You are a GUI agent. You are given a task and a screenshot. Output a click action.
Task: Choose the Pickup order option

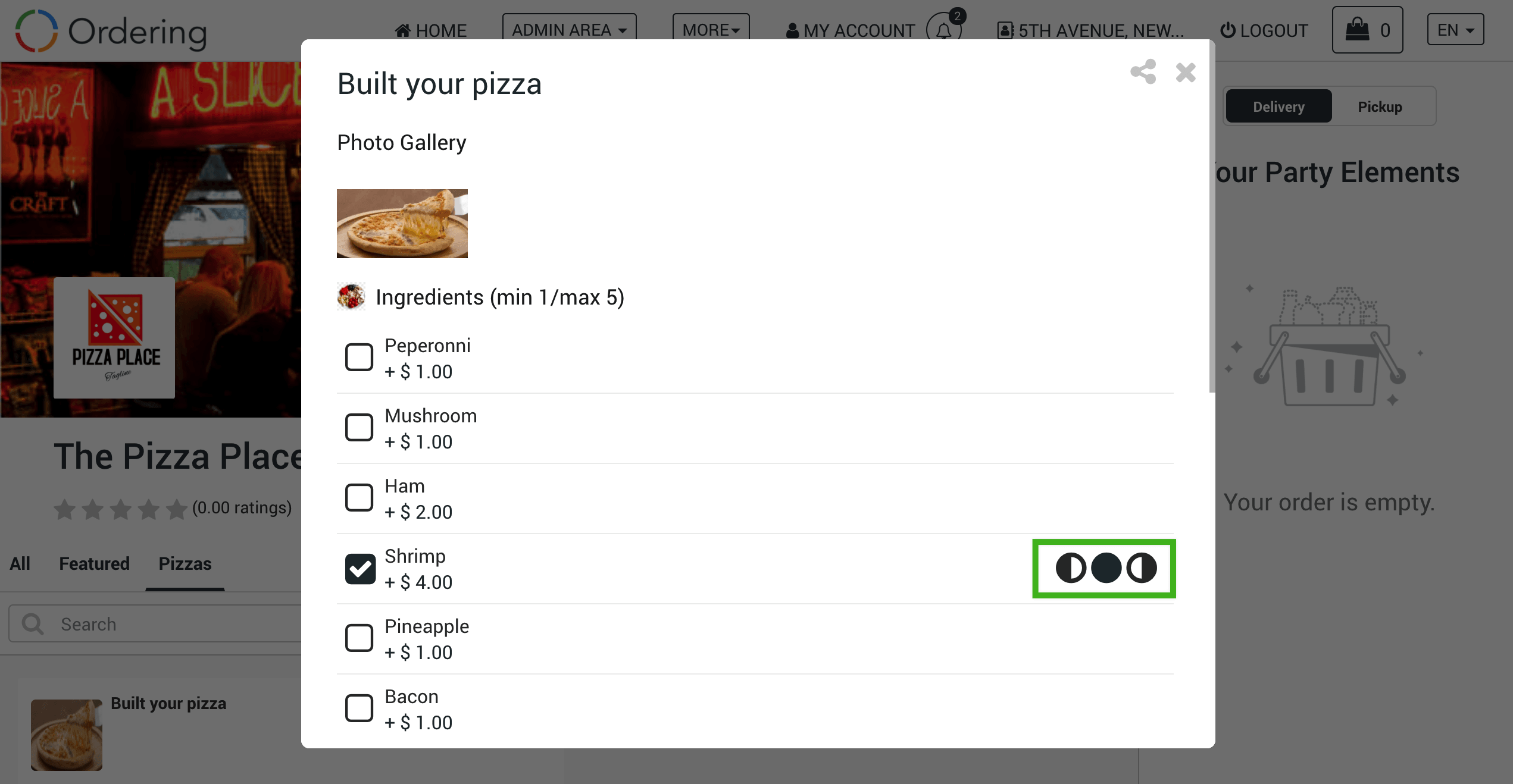click(x=1380, y=106)
